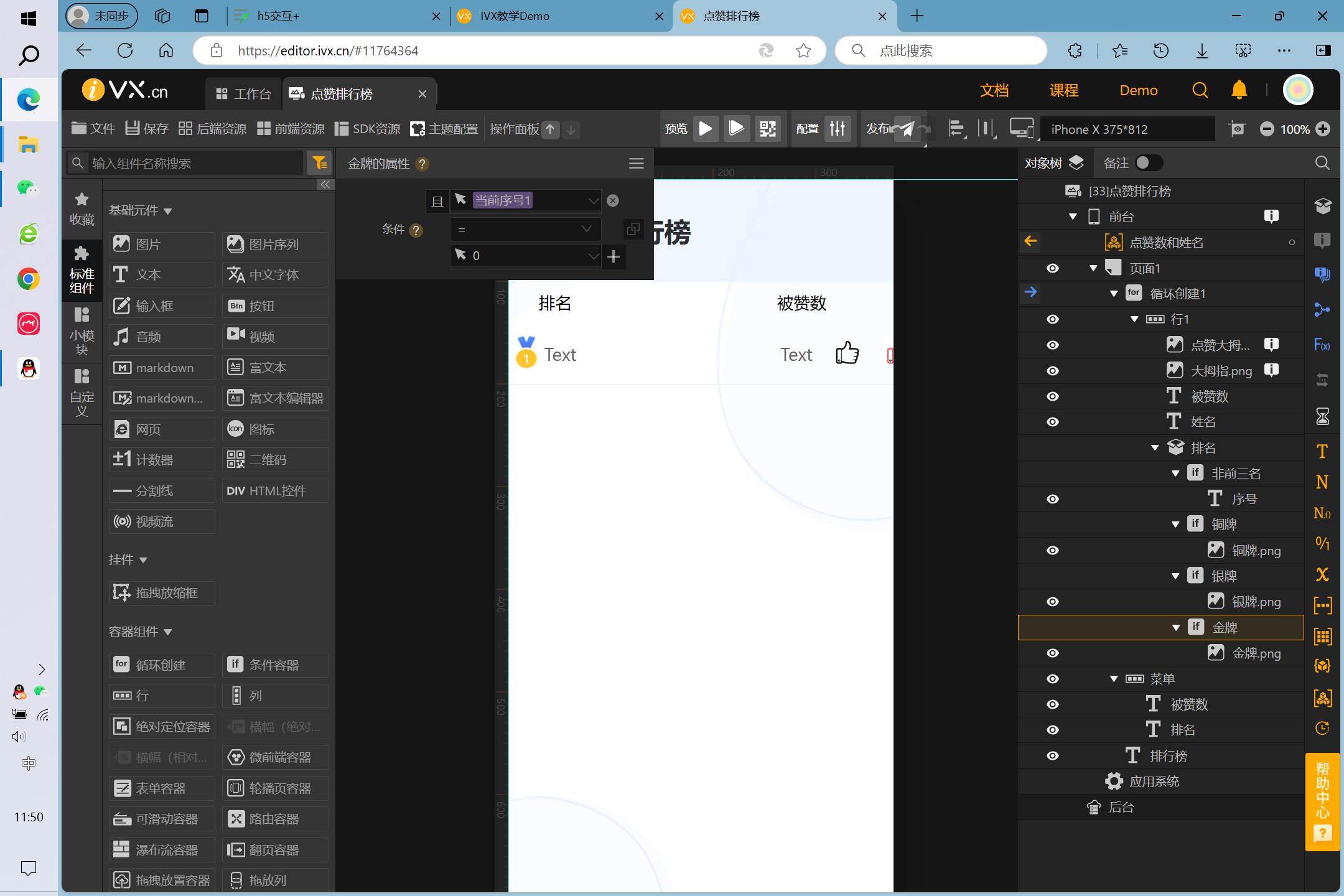This screenshot has width=1344, height=896.
Task: Open 主题配置 menu
Action: [444, 129]
